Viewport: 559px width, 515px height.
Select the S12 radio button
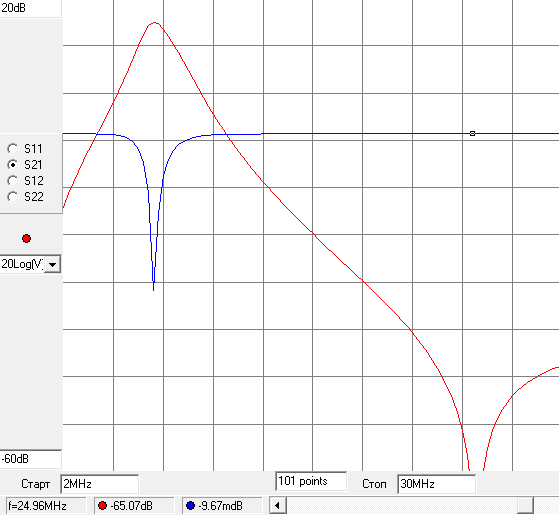tap(13, 181)
